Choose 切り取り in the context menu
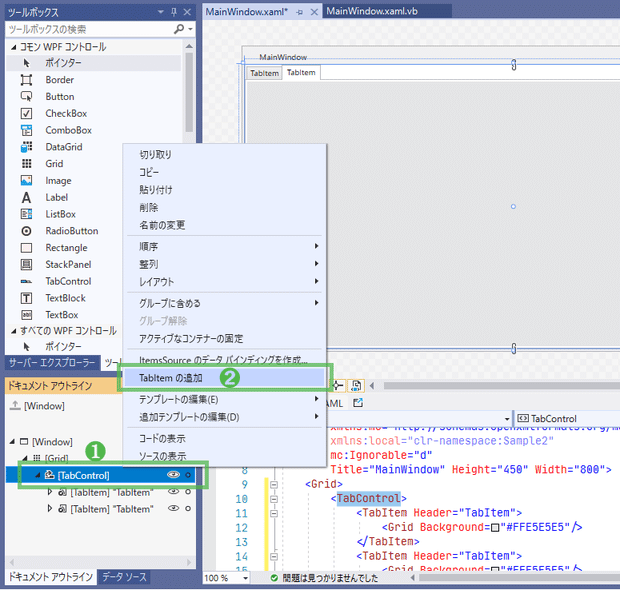The image size is (620, 590). click(224, 155)
